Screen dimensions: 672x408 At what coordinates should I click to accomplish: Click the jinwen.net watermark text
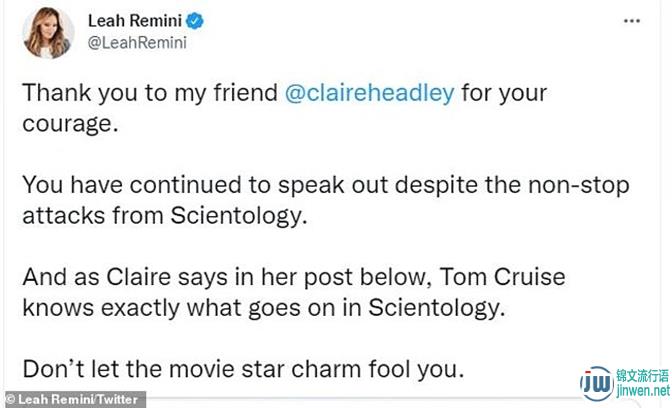tap(643, 391)
